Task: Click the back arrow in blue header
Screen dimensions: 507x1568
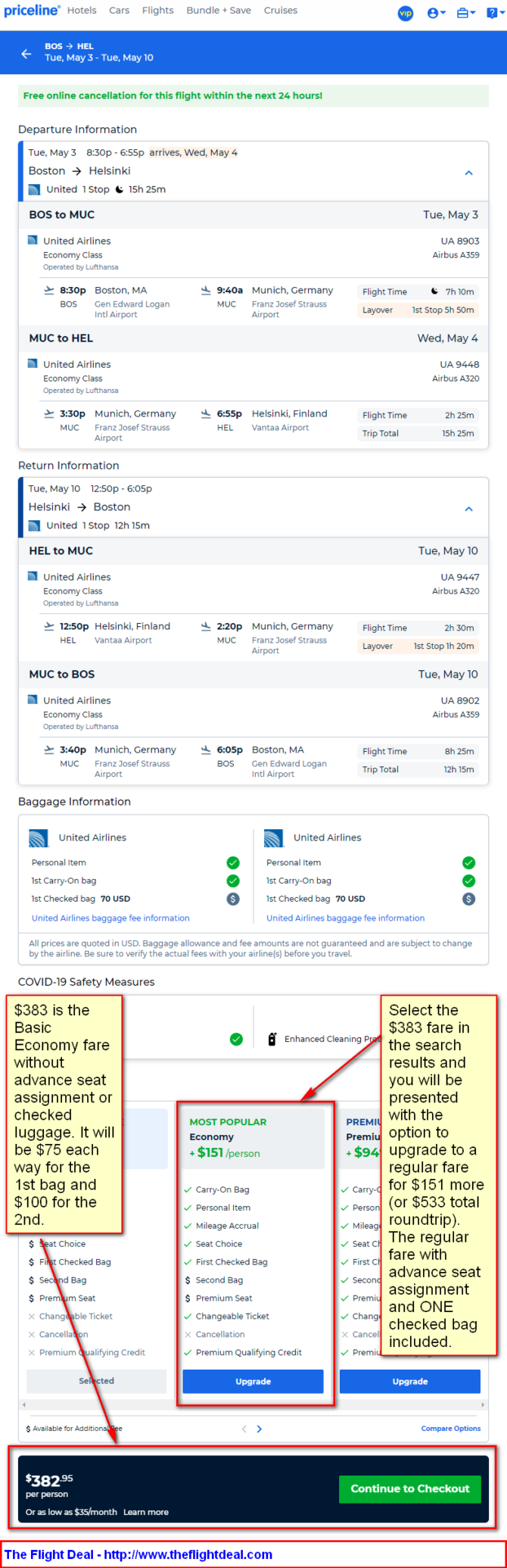Action: [26, 54]
